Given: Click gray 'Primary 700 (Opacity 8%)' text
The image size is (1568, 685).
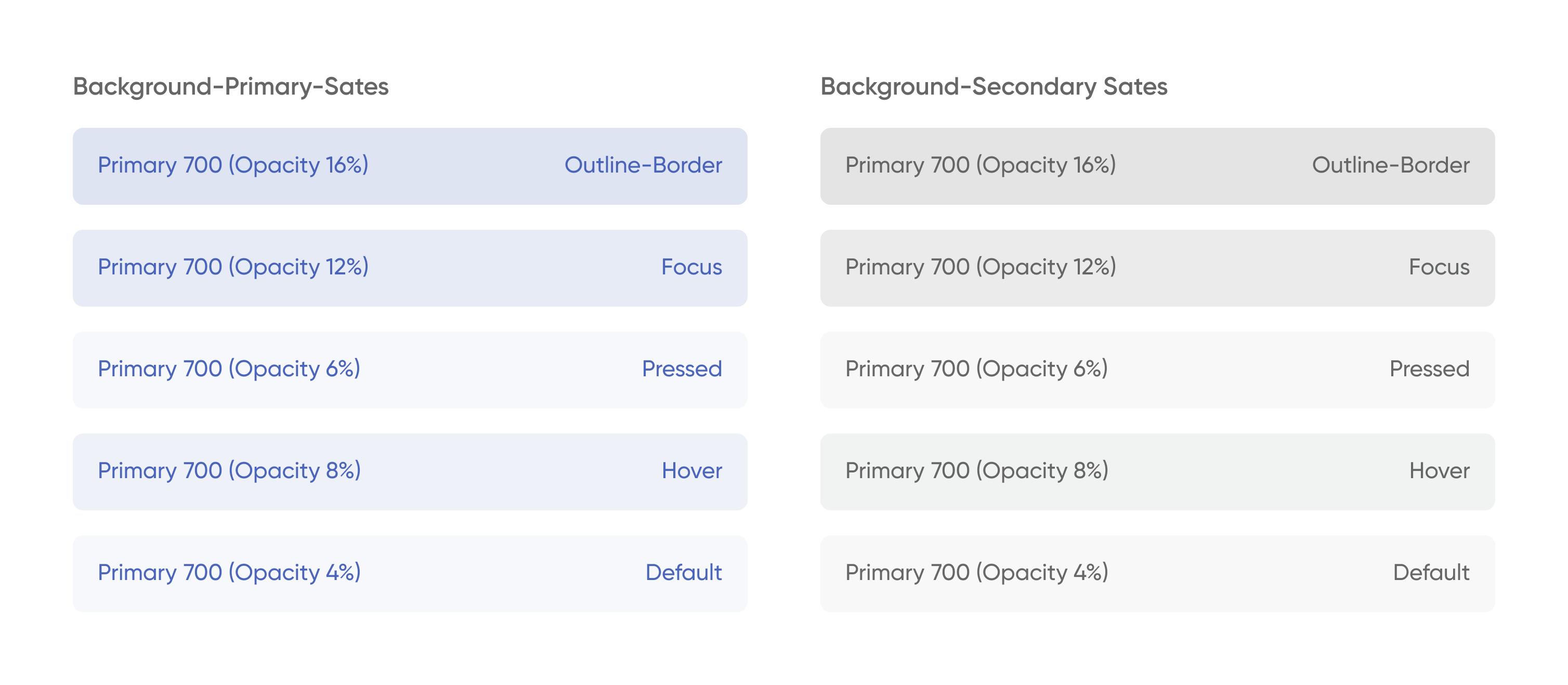Looking at the screenshot, I should coord(976,471).
